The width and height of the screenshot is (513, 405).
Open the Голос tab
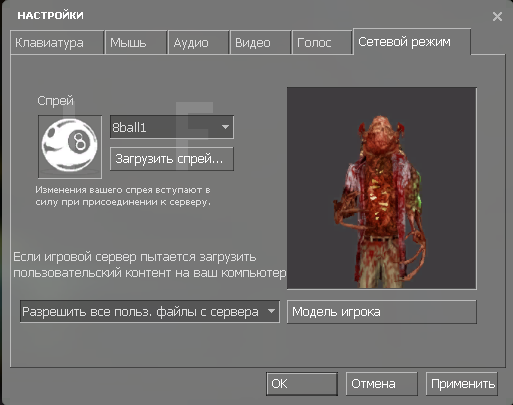[322, 42]
